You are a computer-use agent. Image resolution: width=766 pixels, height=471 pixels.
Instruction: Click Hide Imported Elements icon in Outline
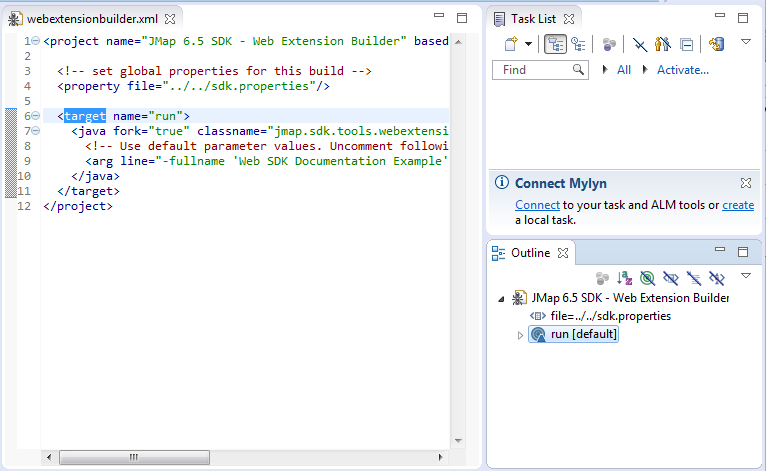694,277
